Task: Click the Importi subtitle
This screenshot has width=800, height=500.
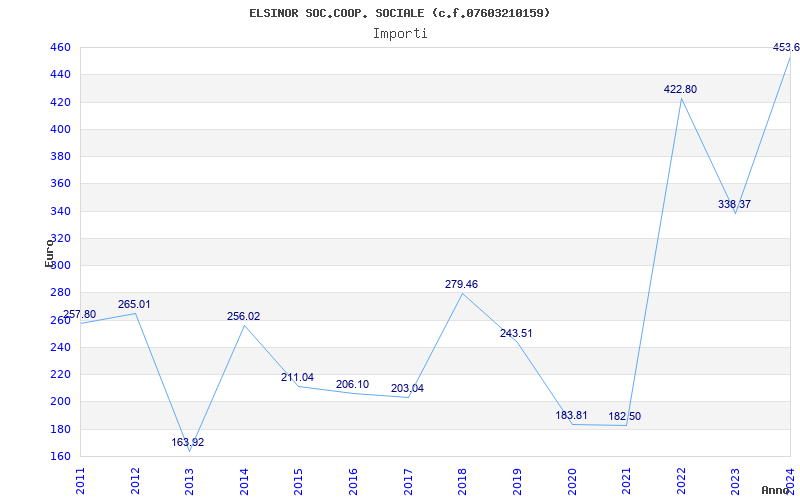Action: tap(400, 34)
